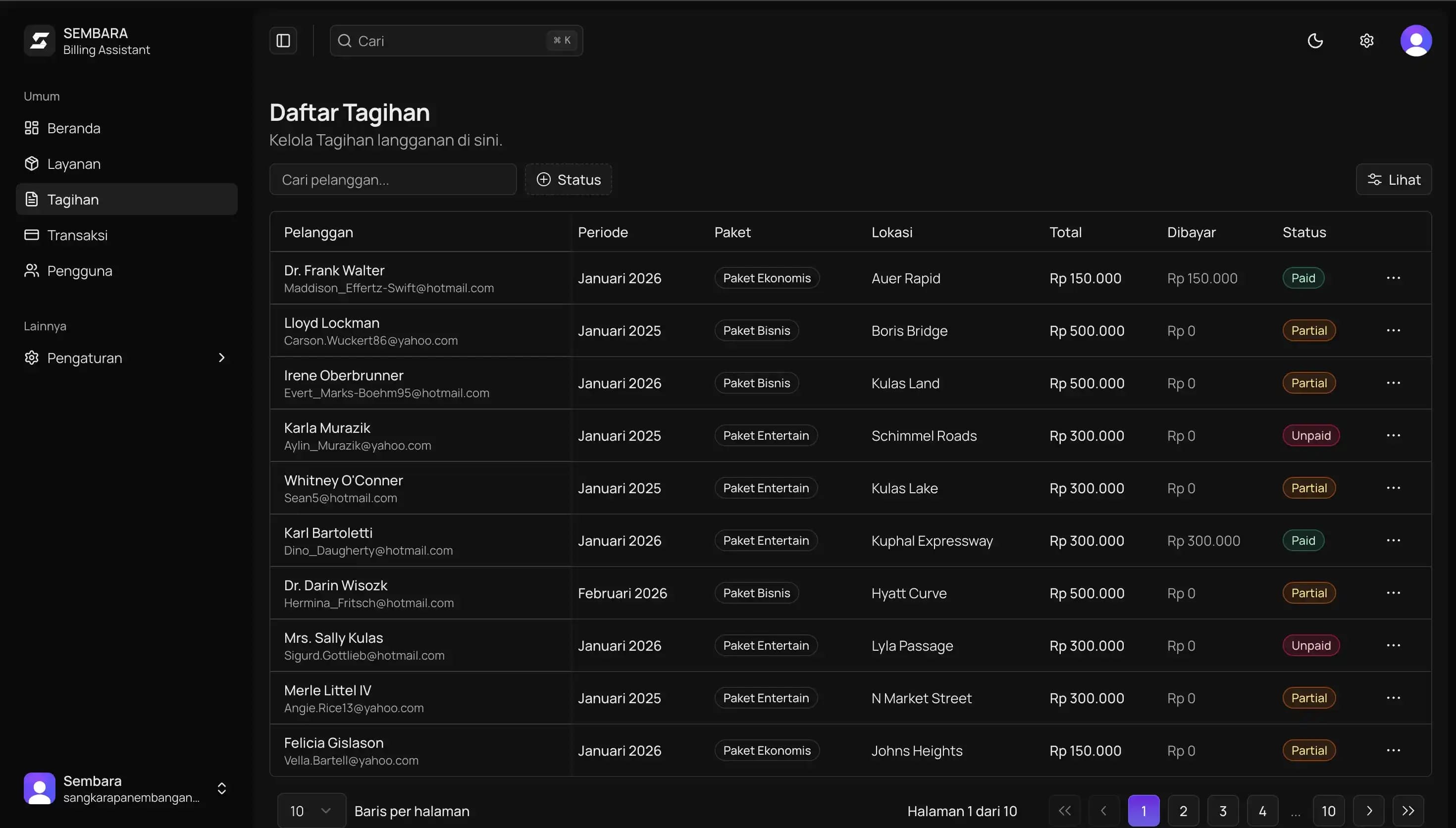Open the rows per page dropdown
The width and height of the screenshot is (1456, 828).
tap(311, 811)
